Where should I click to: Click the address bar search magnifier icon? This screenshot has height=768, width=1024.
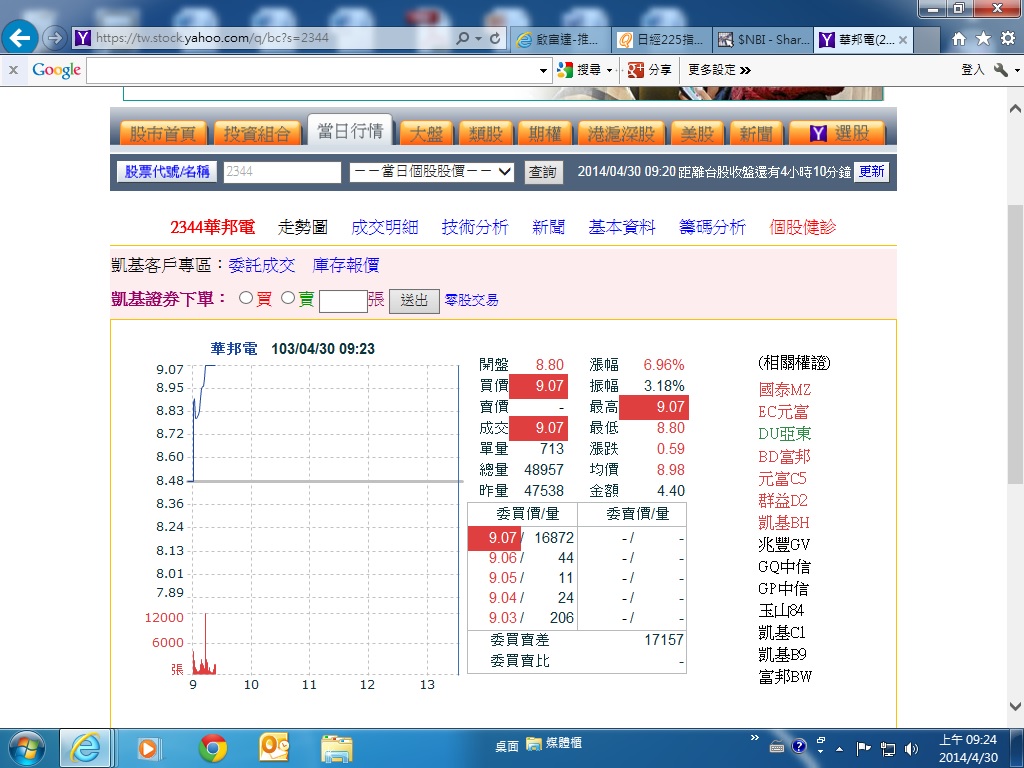[x=462, y=39]
